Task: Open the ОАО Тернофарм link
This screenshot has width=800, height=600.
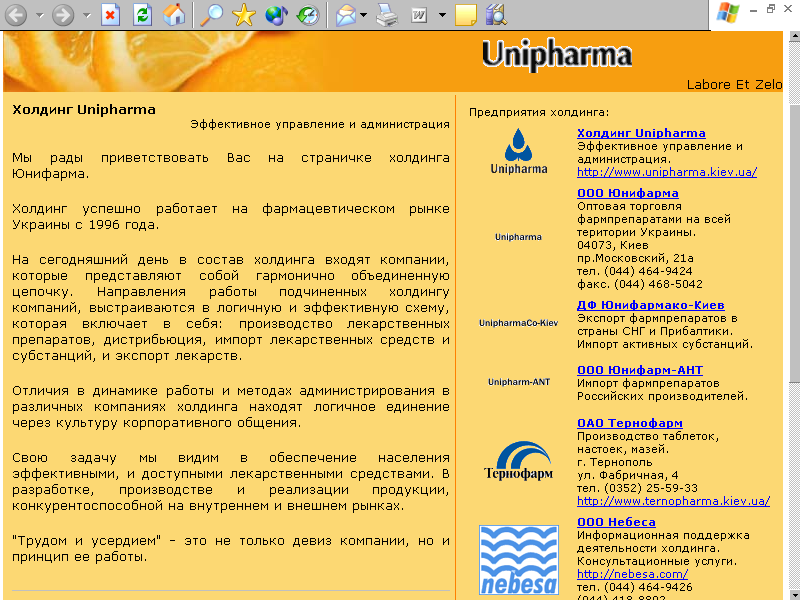Action: coord(630,423)
